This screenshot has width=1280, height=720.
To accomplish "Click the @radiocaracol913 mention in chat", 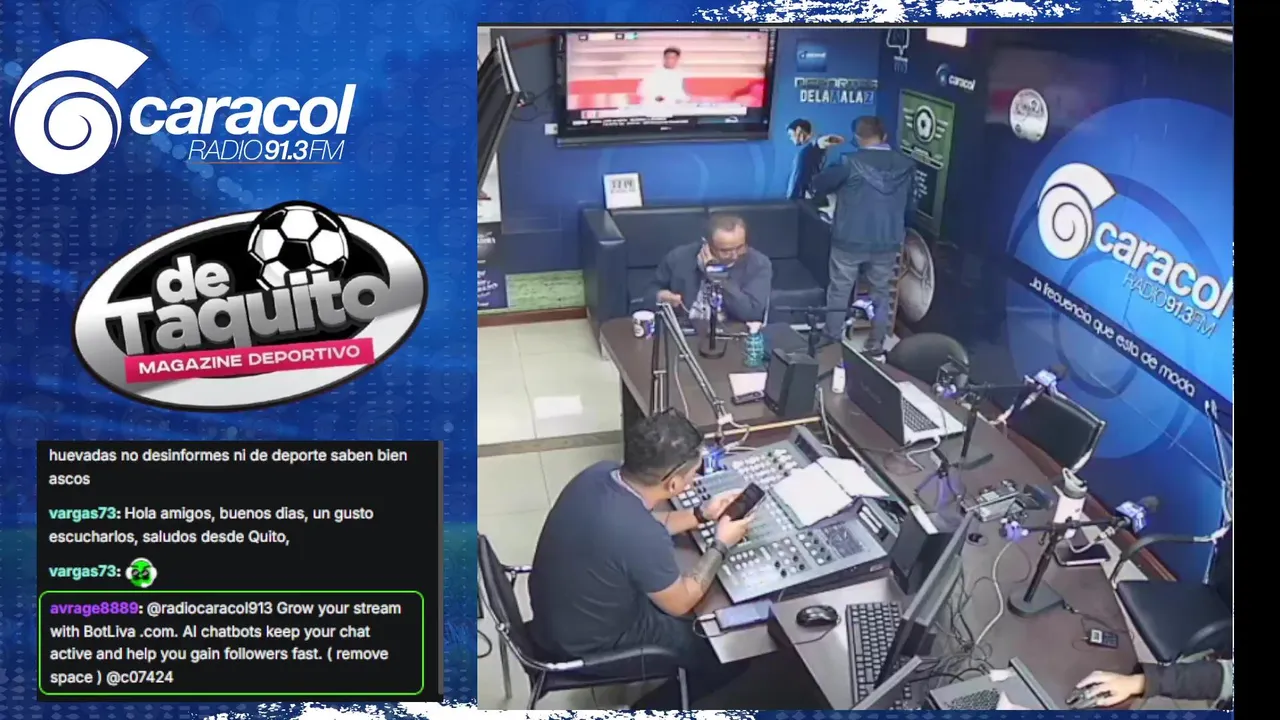I will tap(210, 608).
